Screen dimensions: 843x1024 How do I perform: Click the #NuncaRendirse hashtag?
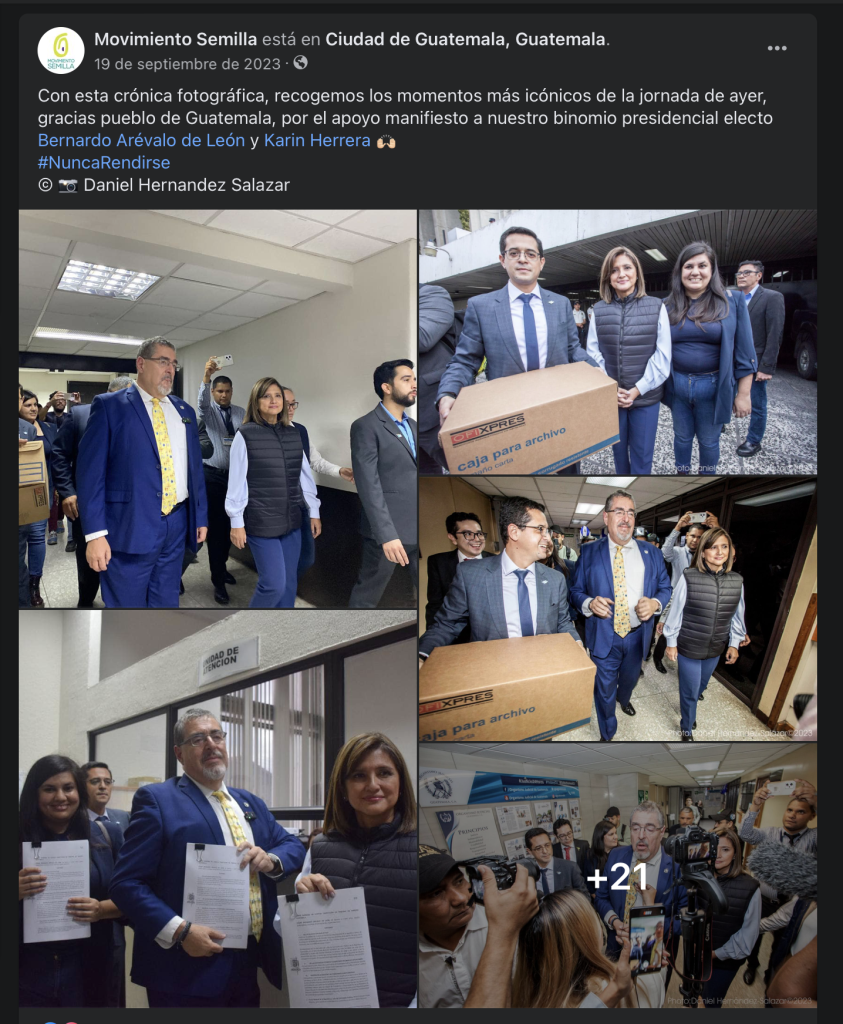click(x=104, y=163)
